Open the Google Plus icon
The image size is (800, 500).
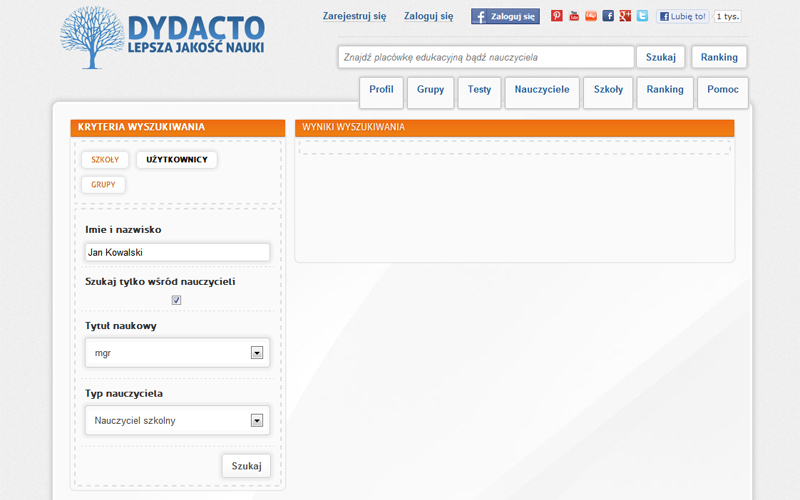pyautogui.click(x=625, y=16)
